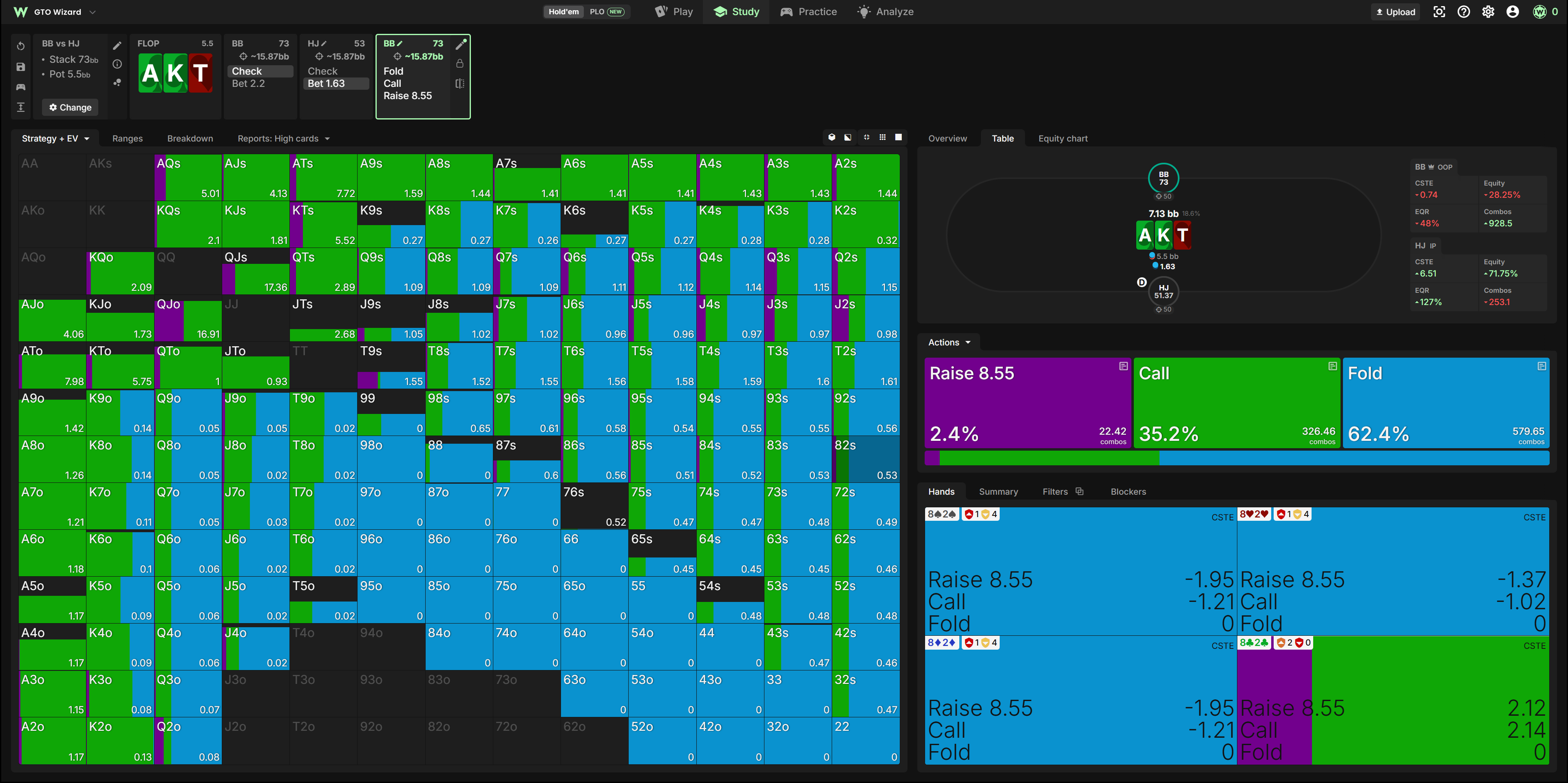Open the user account profile icon

coord(1512,11)
